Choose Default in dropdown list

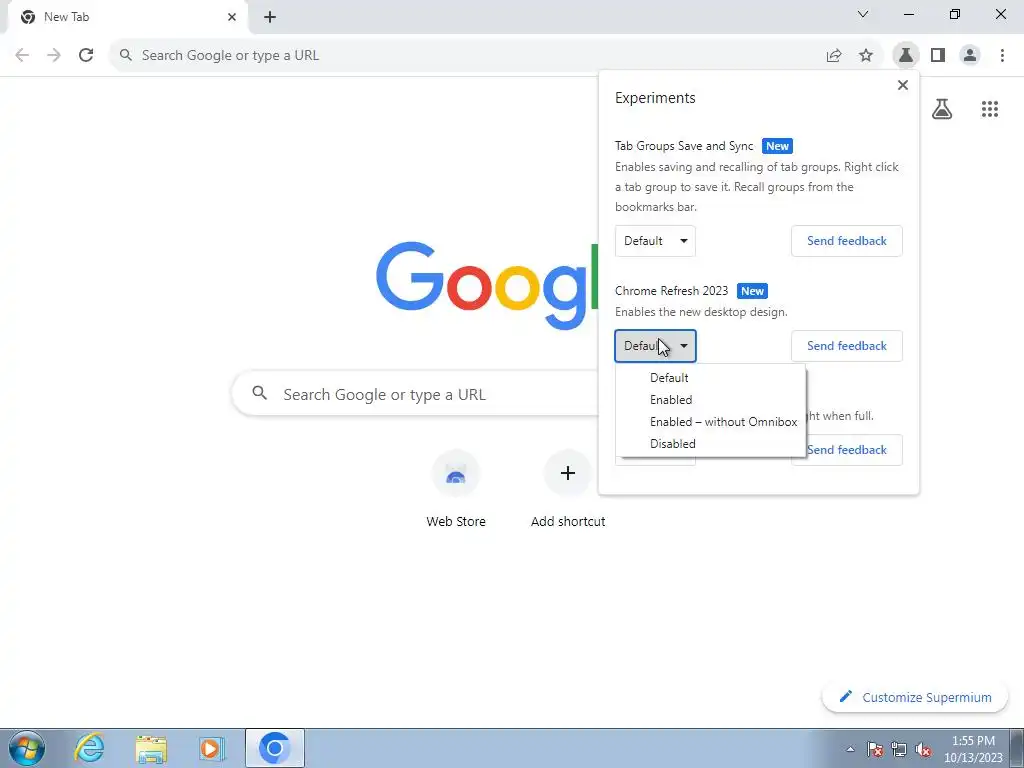point(711,377)
